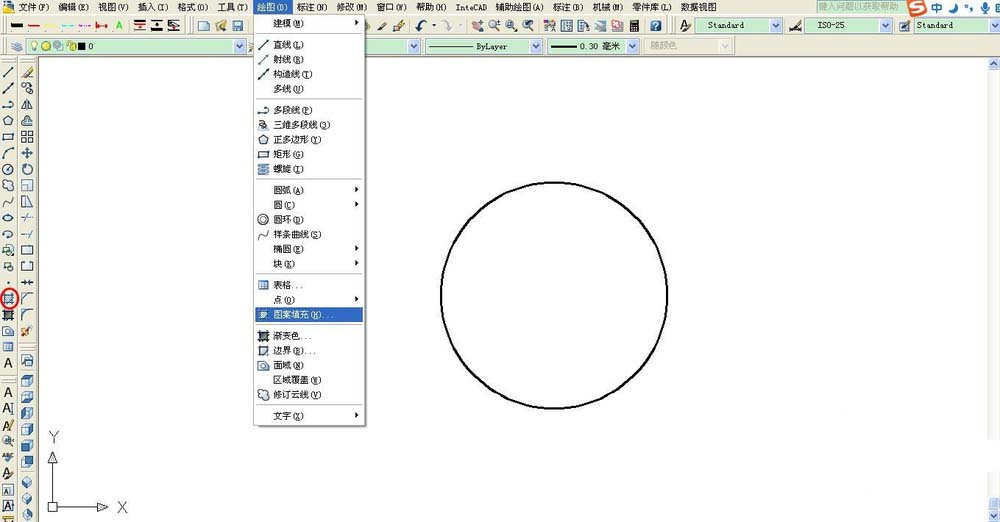
Task: Select the Circle tool in left toolbar
Action: coord(8,169)
